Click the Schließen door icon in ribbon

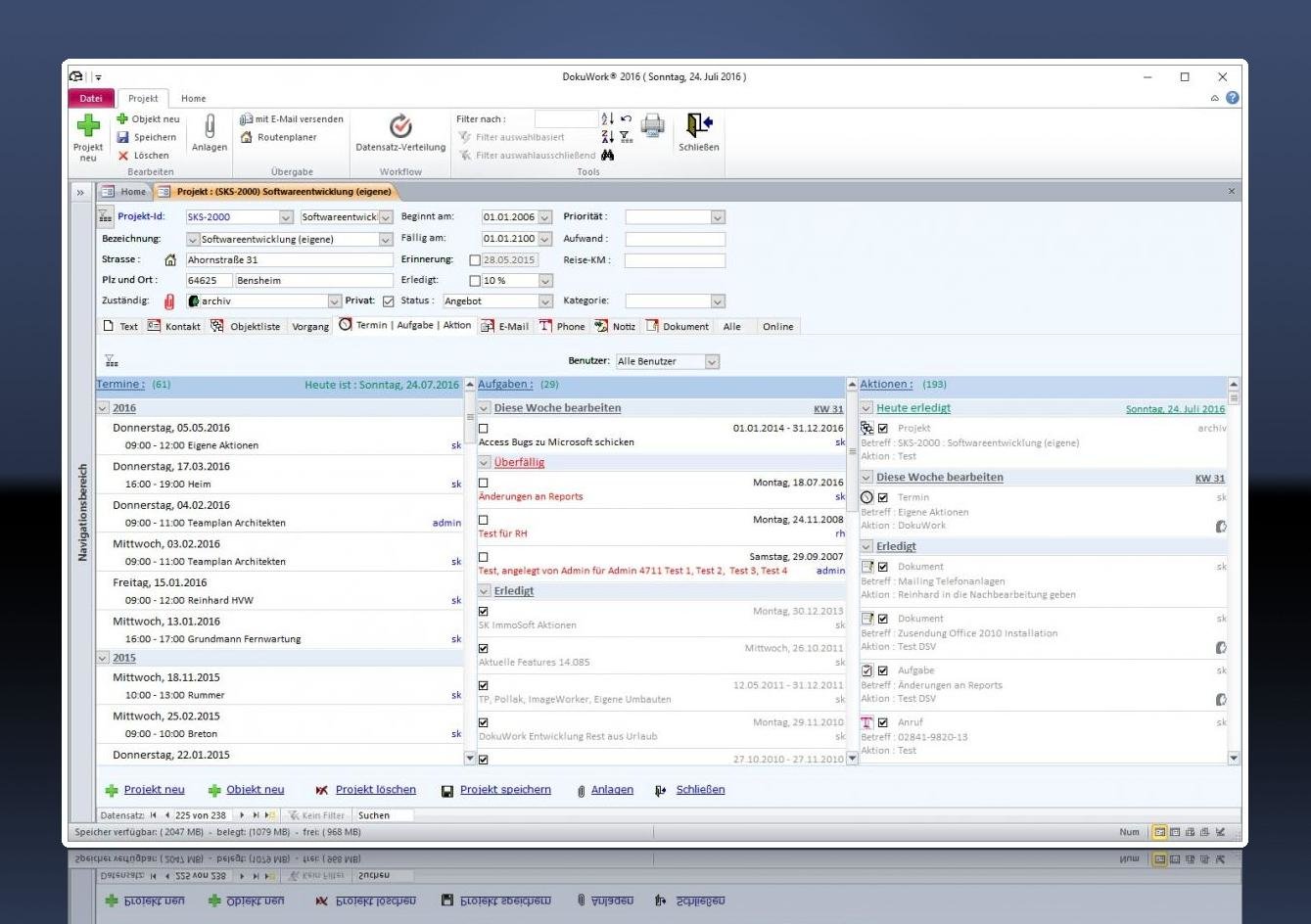click(x=698, y=126)
